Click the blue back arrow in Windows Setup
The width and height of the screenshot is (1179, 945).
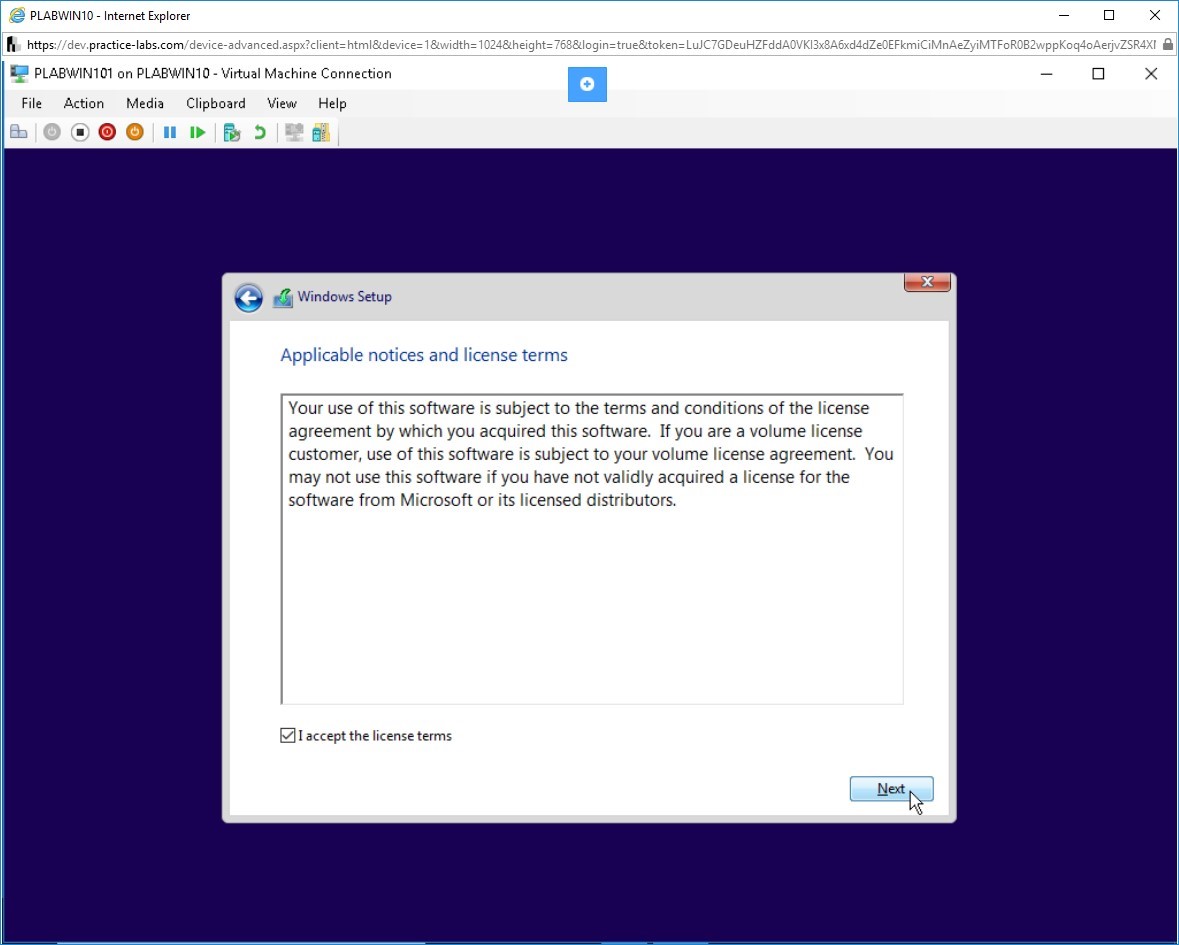[x=248, y=298]
